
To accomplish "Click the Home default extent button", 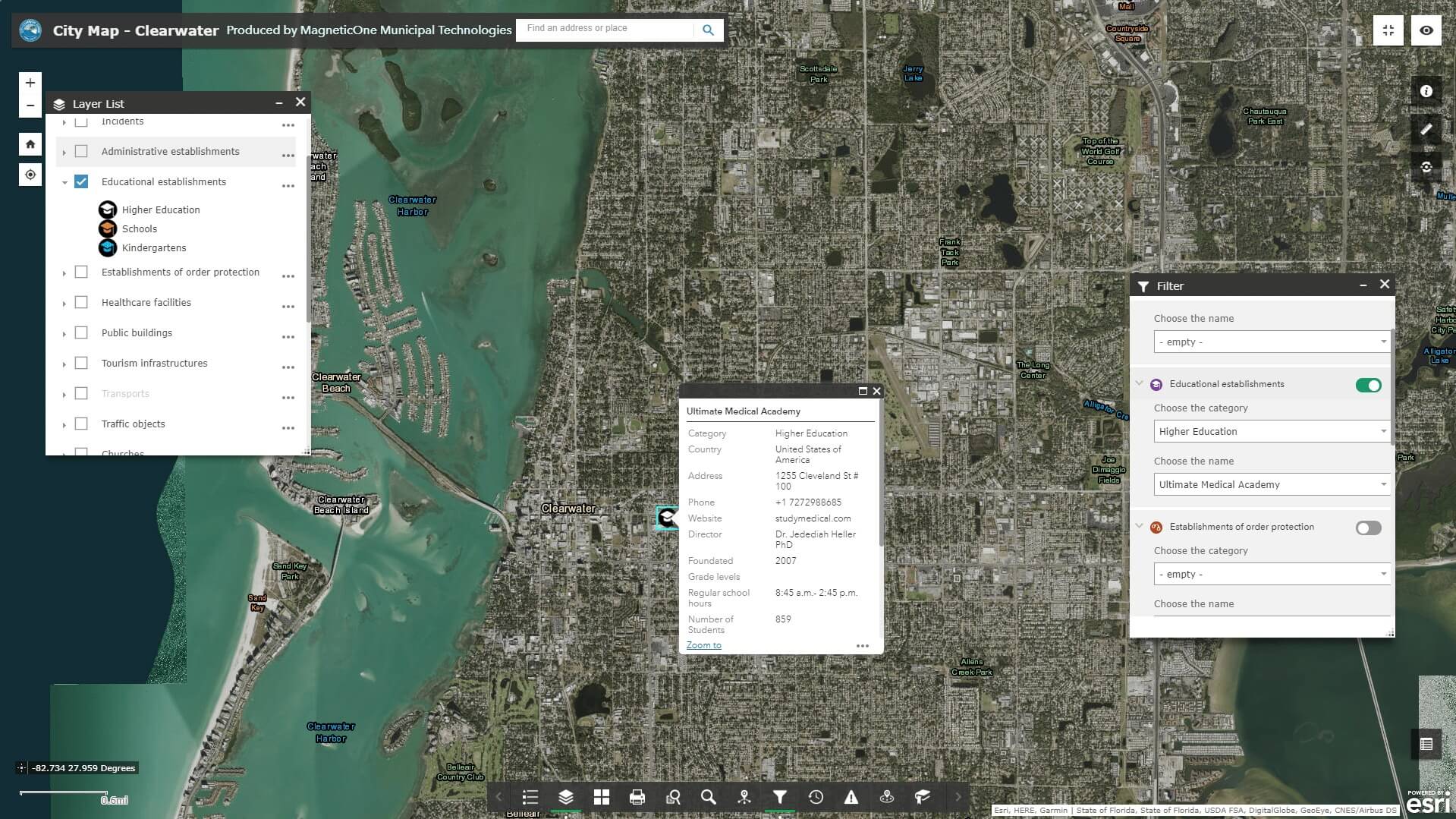I will [30, 143].
